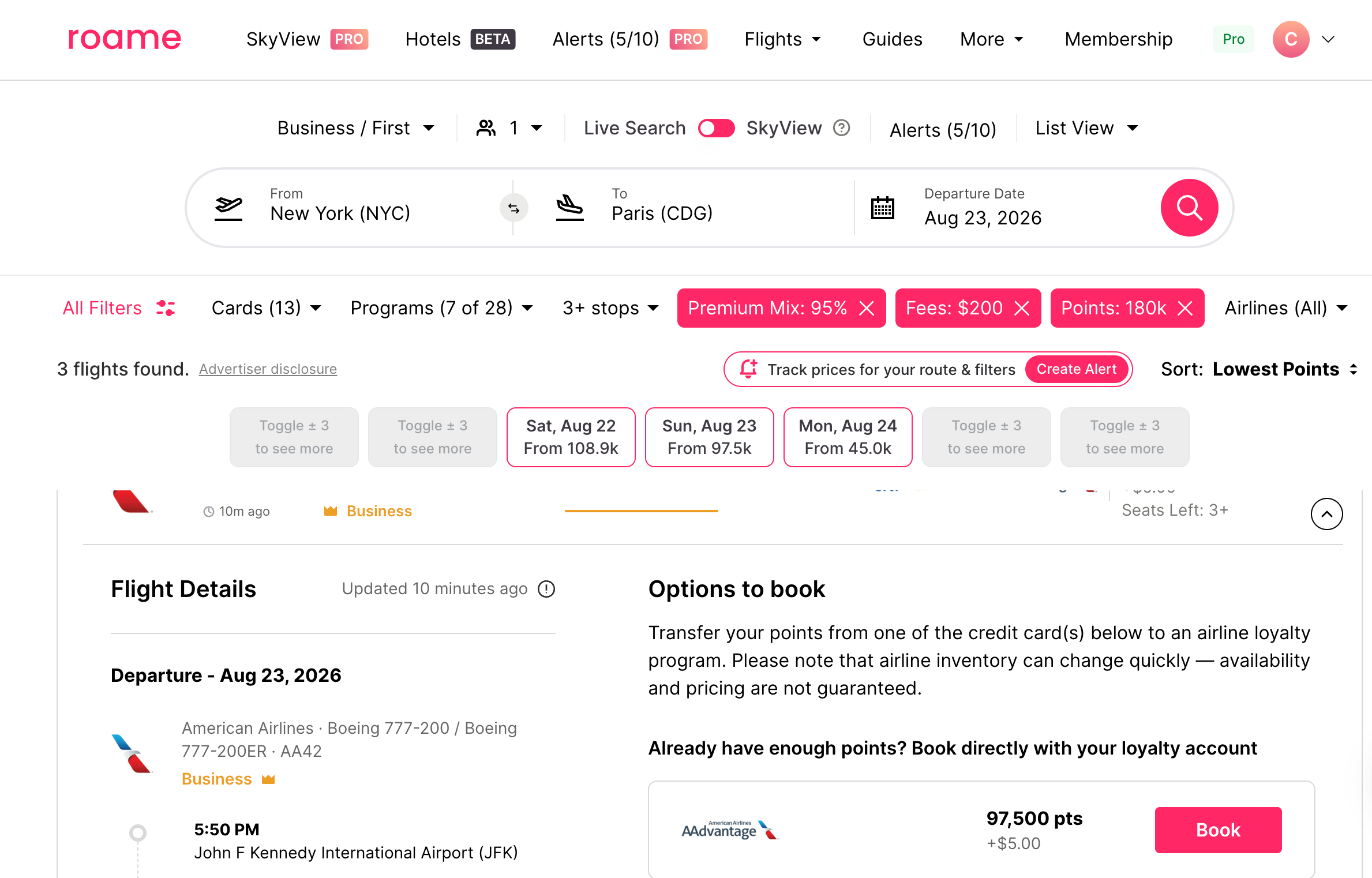The height and width of the screenshot is (878, 1372).
Task: Click the SkyView help question icon
Action: (841, 127)
